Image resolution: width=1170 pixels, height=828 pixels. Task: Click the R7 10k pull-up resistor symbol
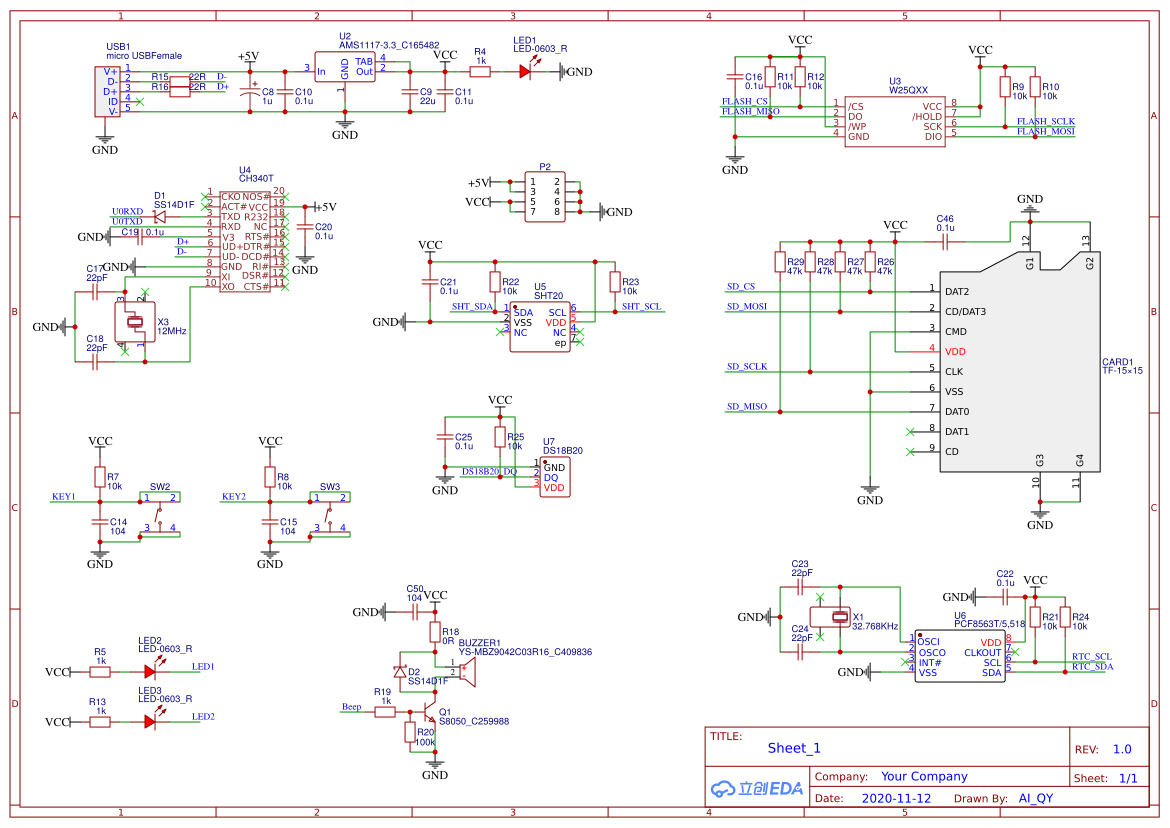click(100, 477)
